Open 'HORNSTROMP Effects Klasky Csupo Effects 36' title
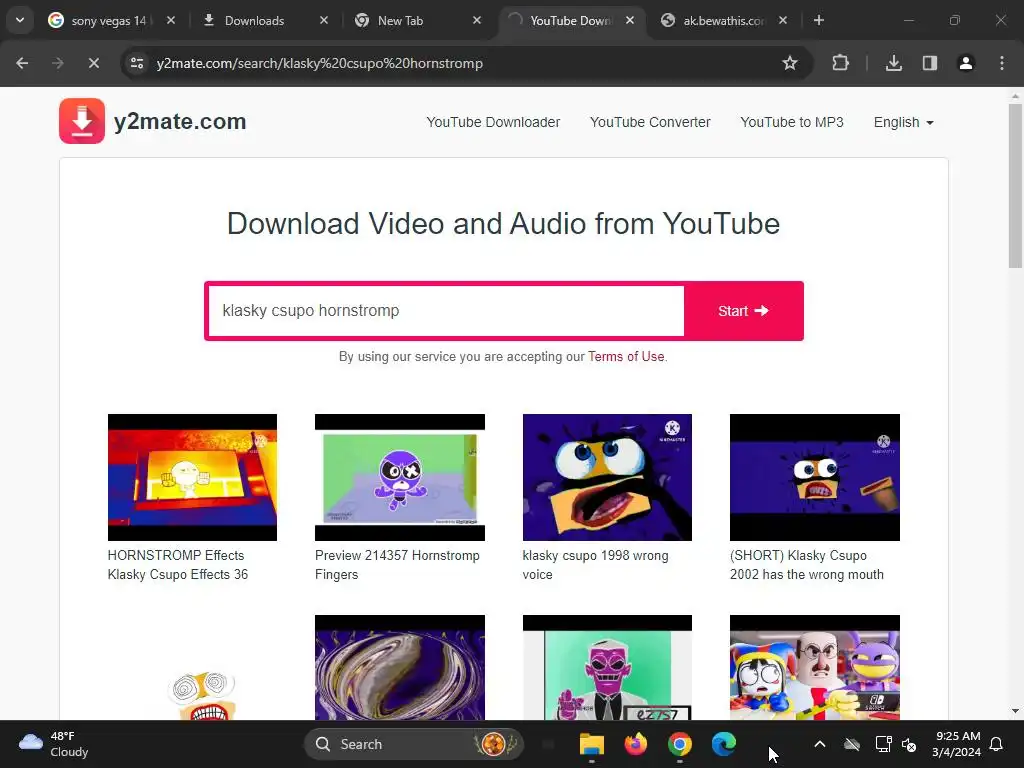The height and width of the screenshot is (768, 1024). click(x=178, y=565)
